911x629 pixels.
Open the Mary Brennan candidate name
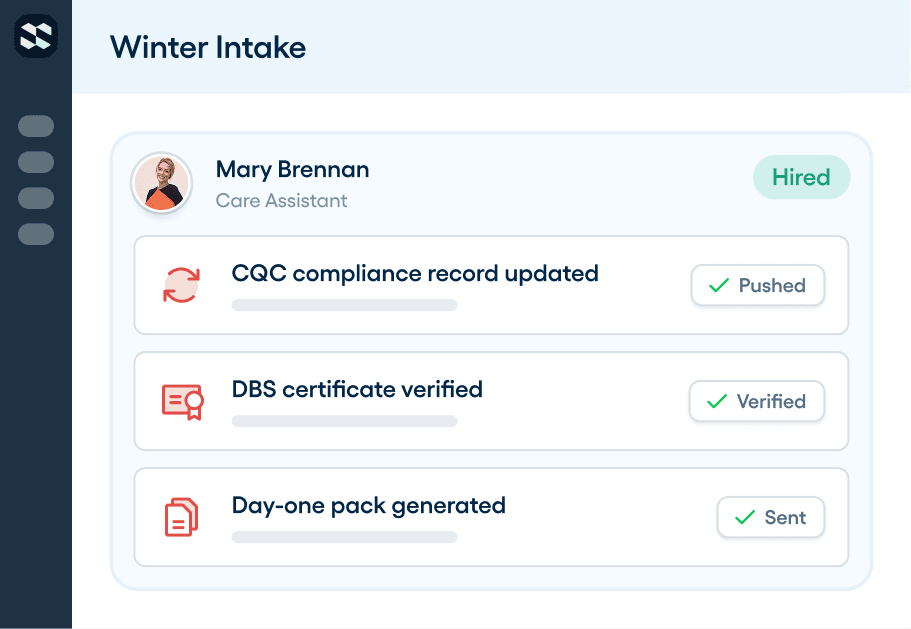click(292, 170)
